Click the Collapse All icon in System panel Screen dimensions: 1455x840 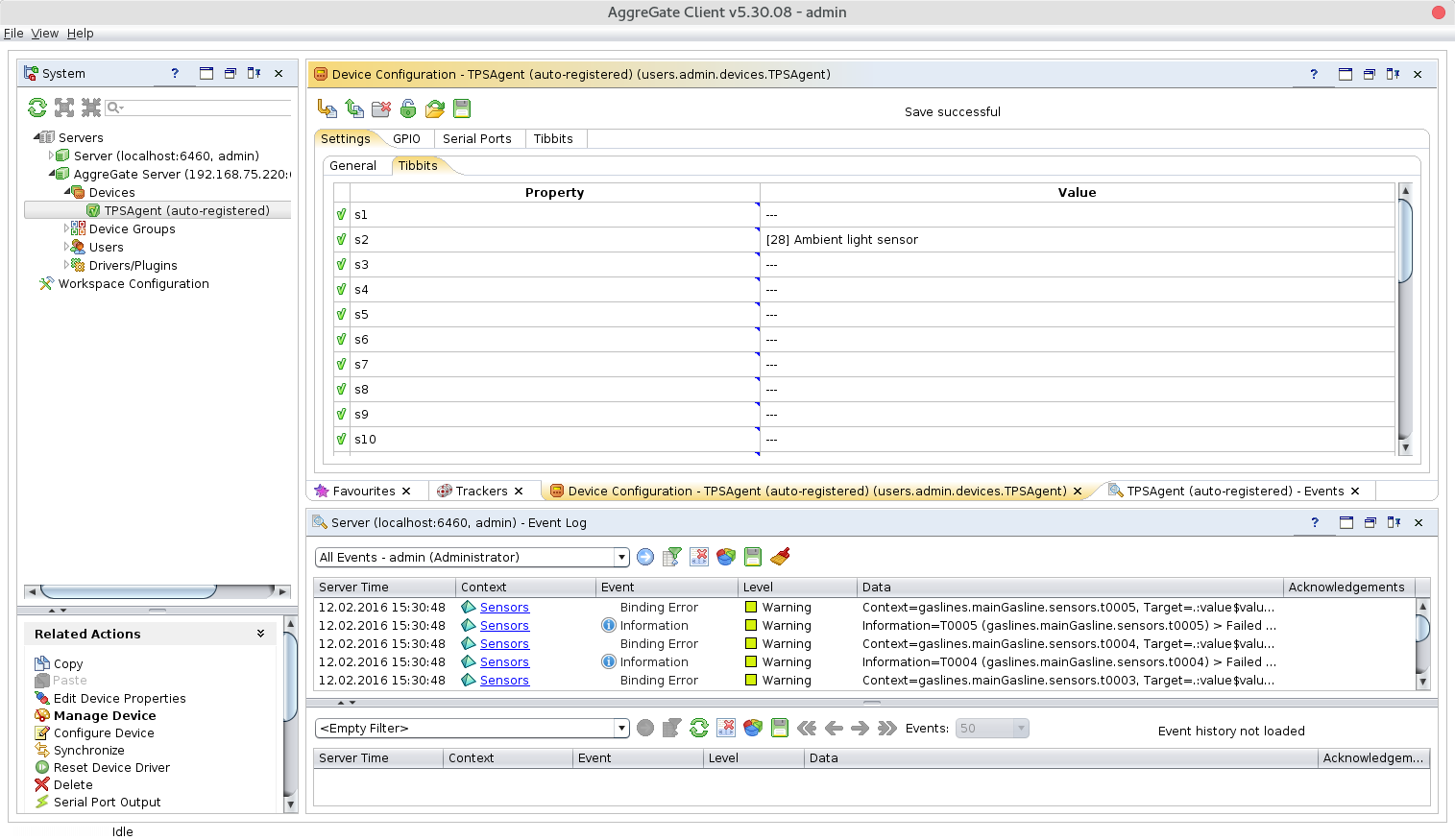(x=91, y=108)
